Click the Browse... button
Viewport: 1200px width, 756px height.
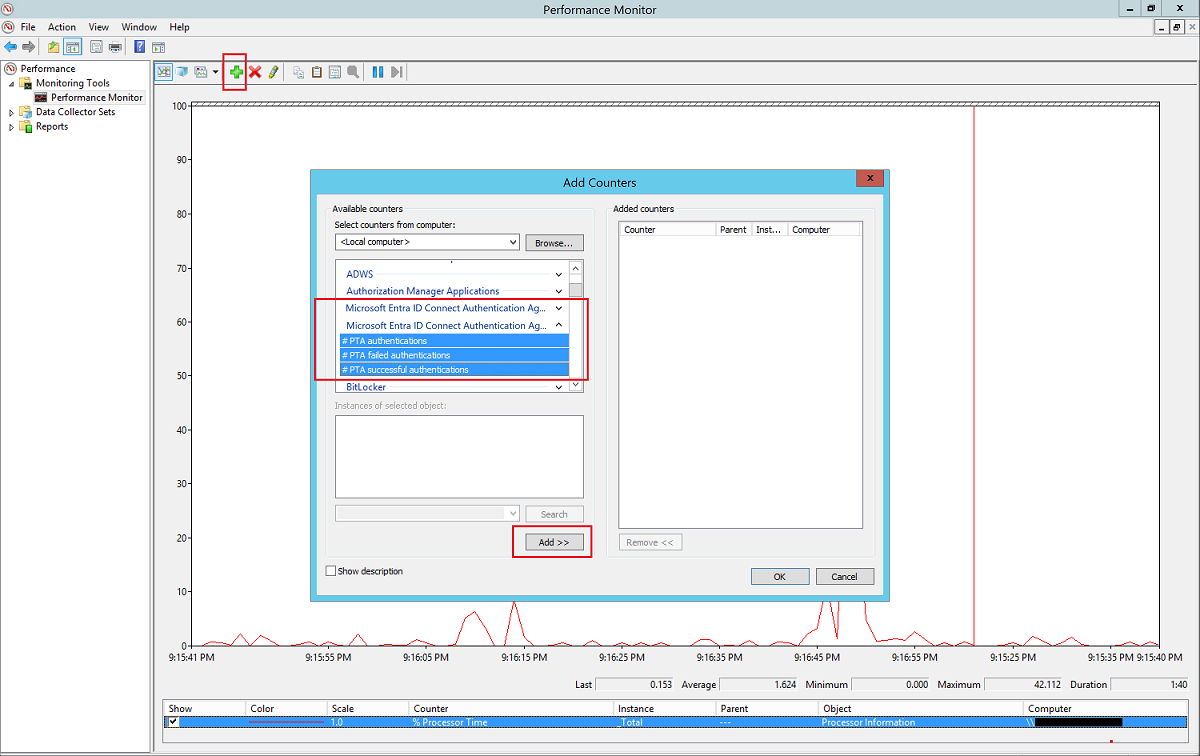(x=554, y=243)
